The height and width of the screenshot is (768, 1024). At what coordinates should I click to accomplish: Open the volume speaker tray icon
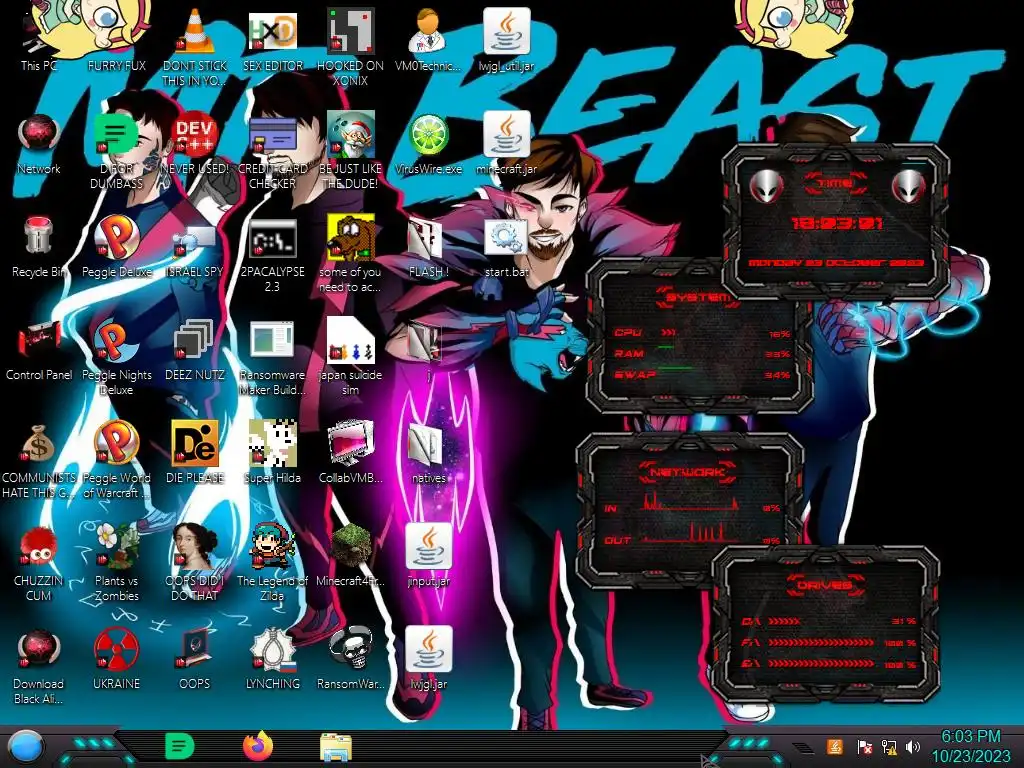coord(912,746)
